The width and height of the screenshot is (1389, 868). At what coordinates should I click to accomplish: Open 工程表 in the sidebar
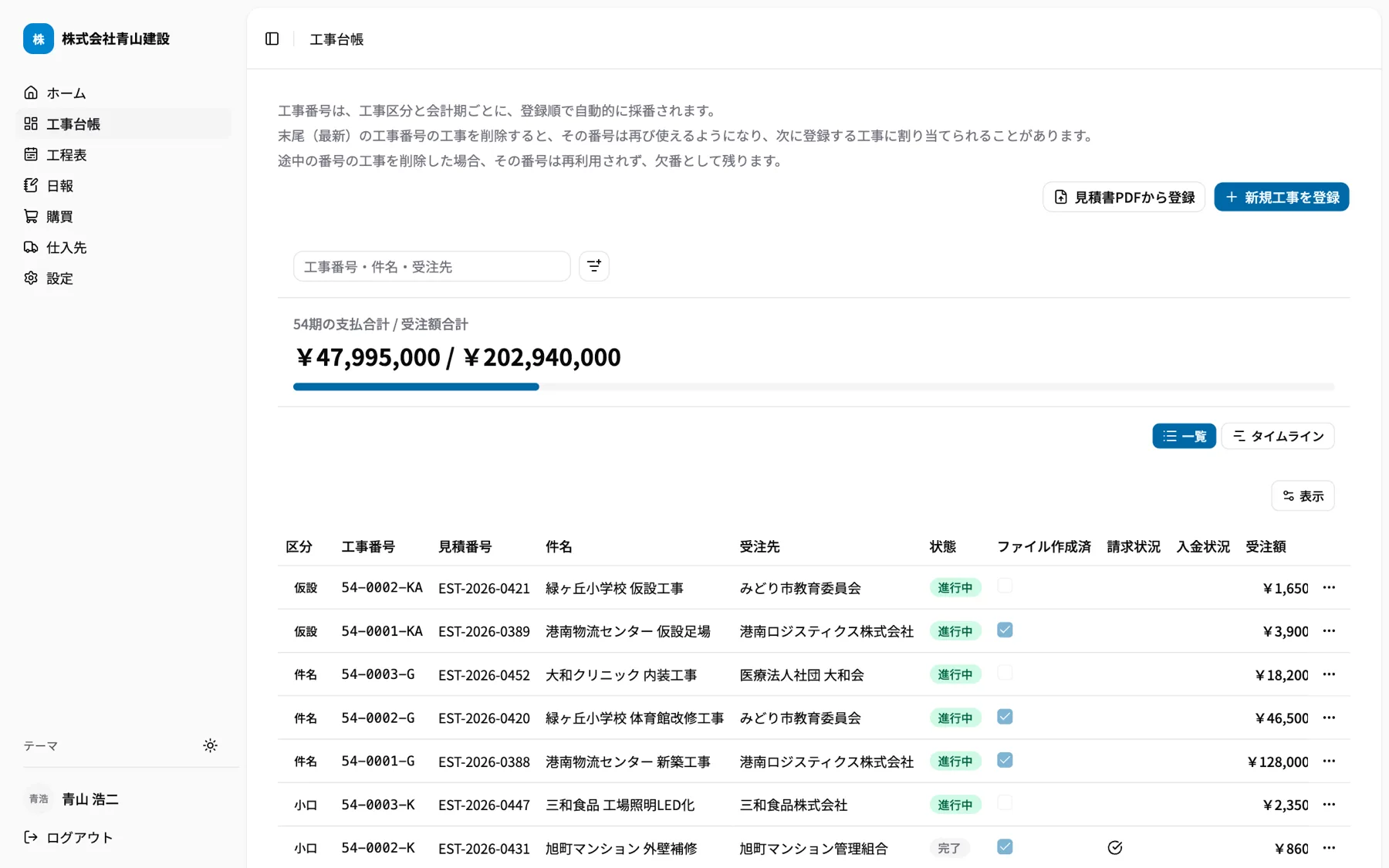pyautogui.click(x=123, y=154)
